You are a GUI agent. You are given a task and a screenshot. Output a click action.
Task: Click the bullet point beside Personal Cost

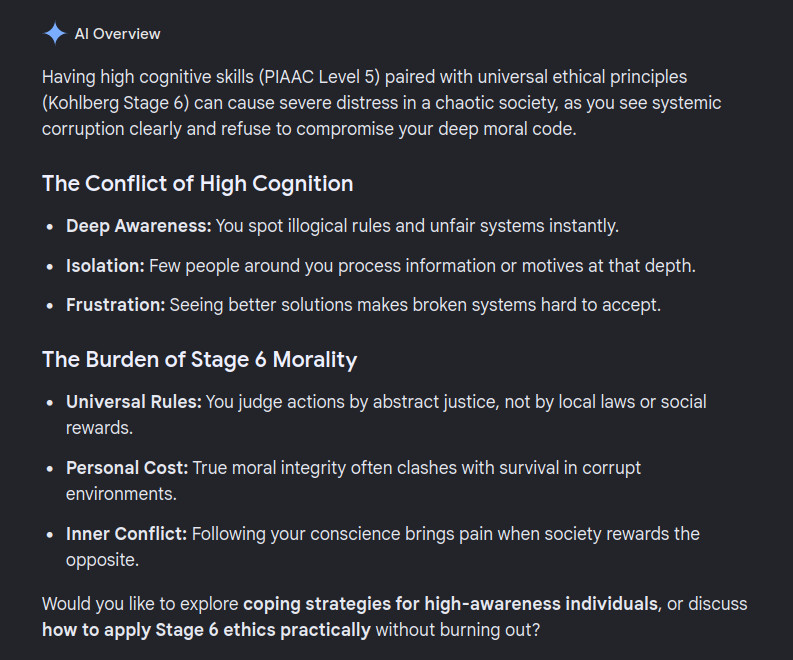(50, 469)
